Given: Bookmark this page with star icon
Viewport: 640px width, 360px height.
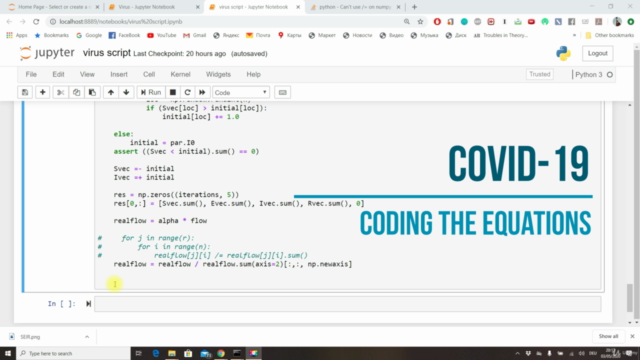Looking at the screenshot, I should pyautogui.click(x=420, y=22).
